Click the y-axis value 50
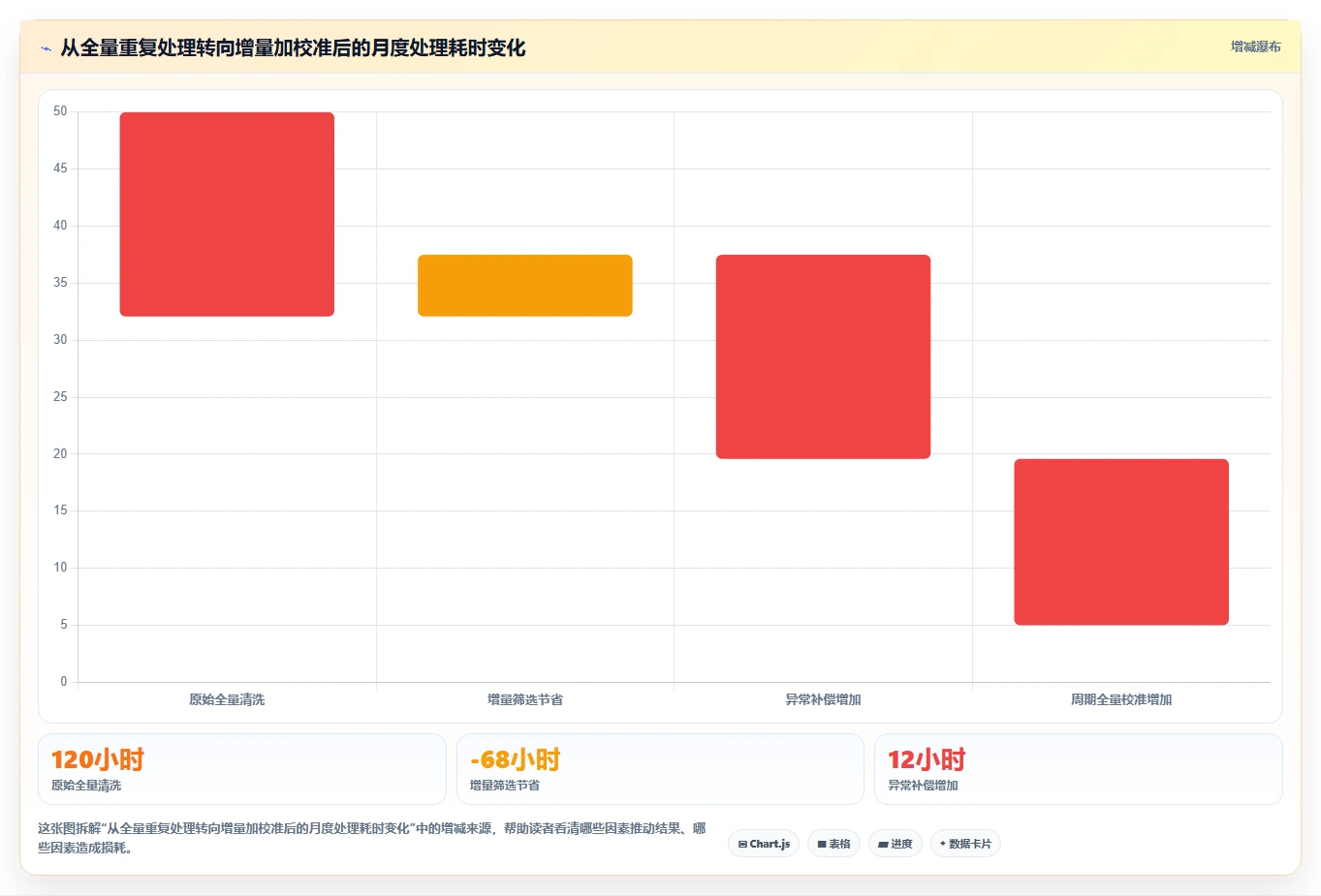 pos(60,111)
